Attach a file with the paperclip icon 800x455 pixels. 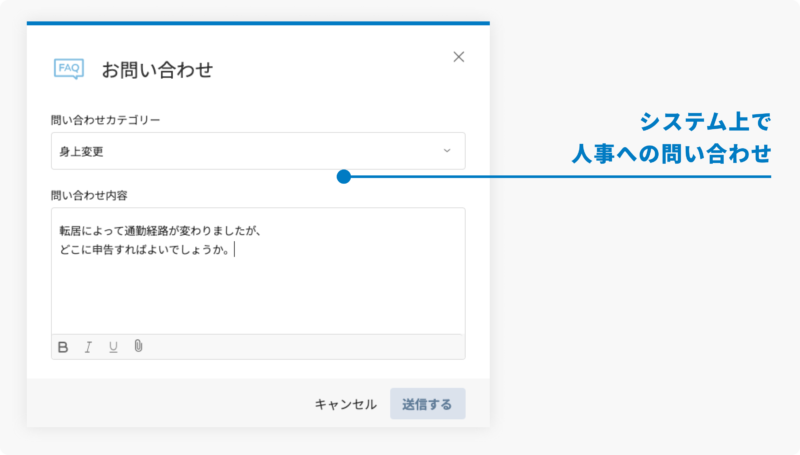coord(139,347)
